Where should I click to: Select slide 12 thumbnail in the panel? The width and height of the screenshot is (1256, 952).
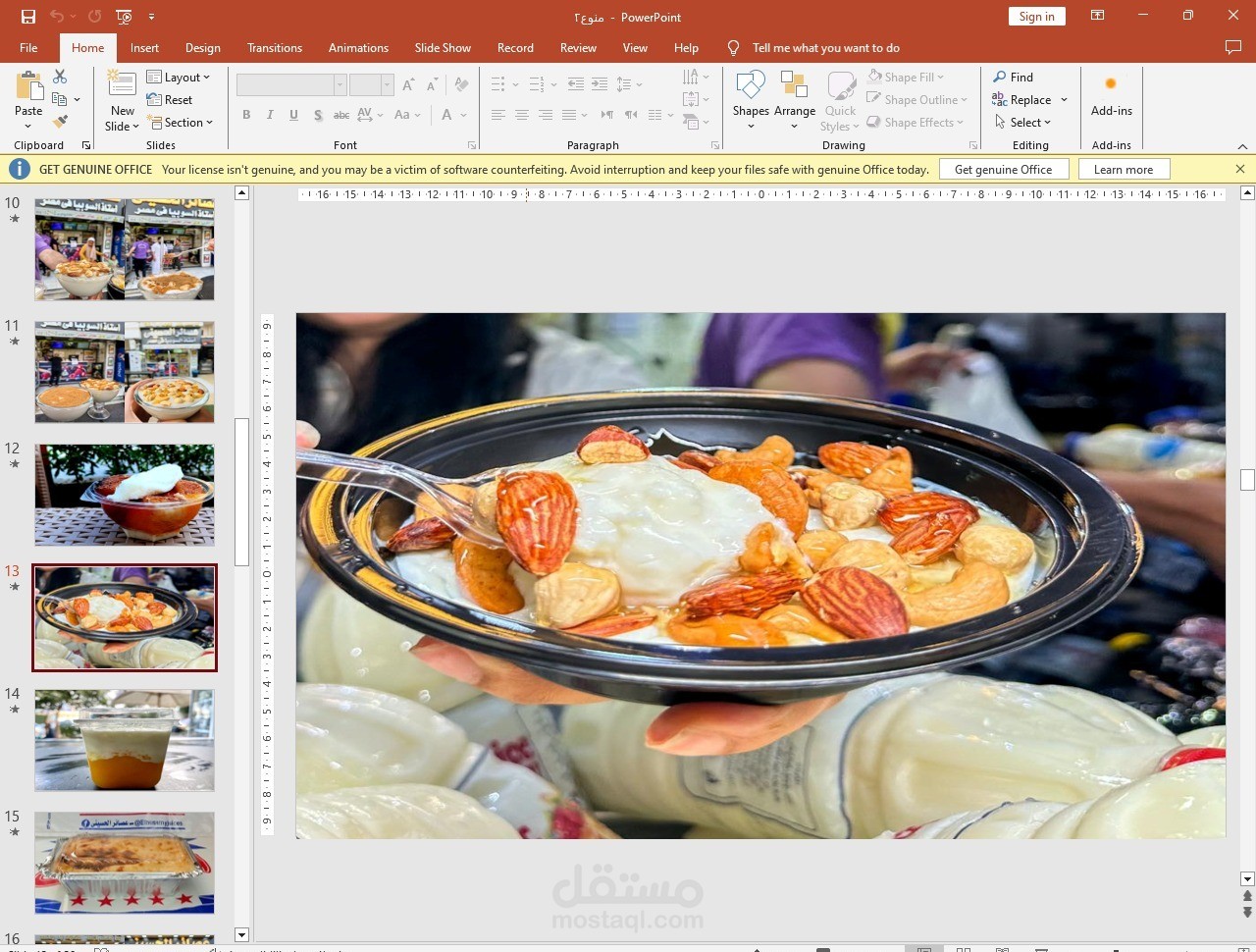(x=124, y=495)
